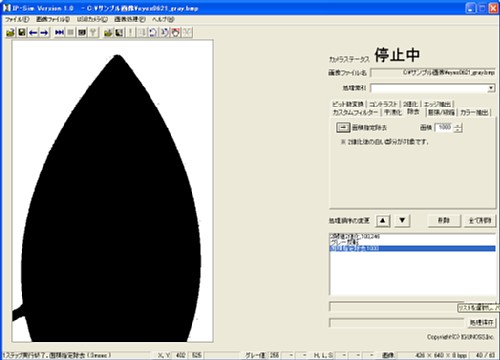Open the 画像ファイル(G) menu
This screenshot has height=360, width=500.
coord(53,19)
